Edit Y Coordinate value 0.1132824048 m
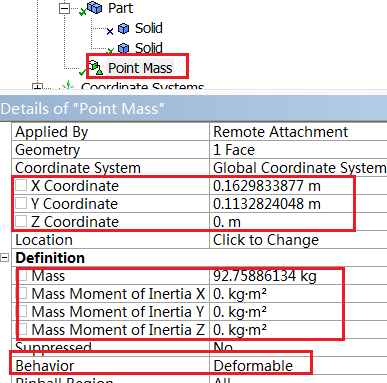Image resolution: width=387 pixels, height=383 pixels. click(298, 204)
